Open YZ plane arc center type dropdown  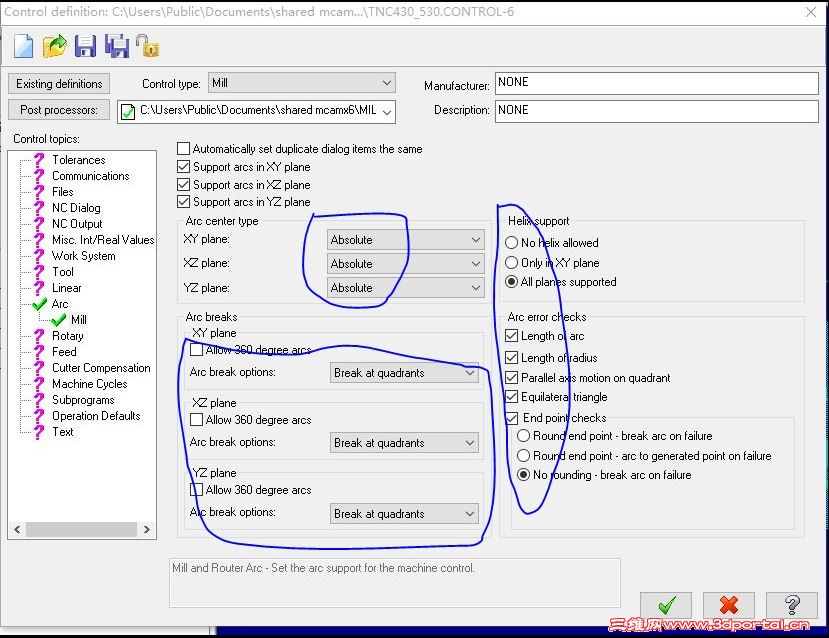pyautogui.click(x=406, y=288)
